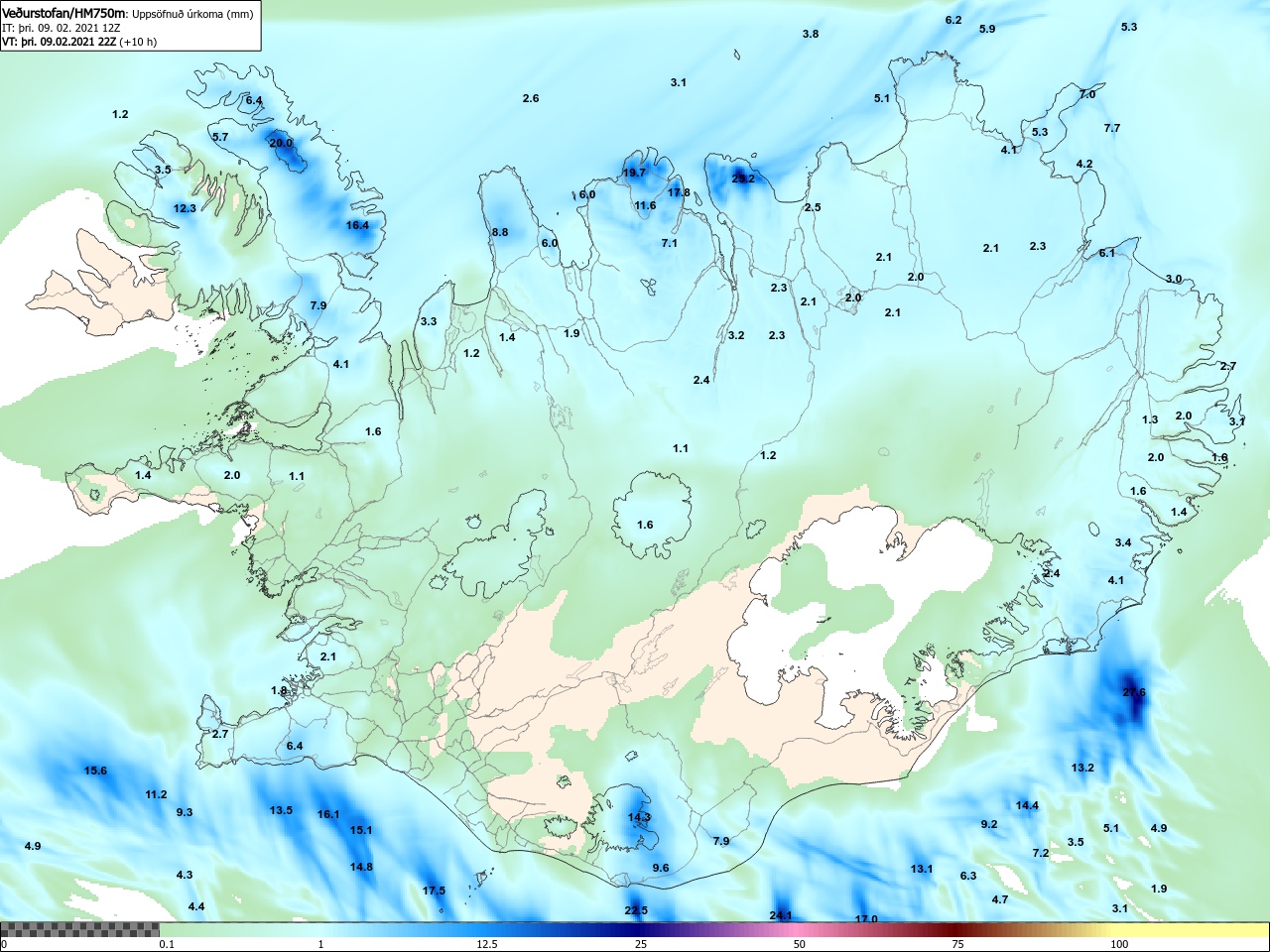Click the 3.3 precipitation value
The height and width of the screenshot is (952, 1270).
pyautogui.click(x=429, y=321)
